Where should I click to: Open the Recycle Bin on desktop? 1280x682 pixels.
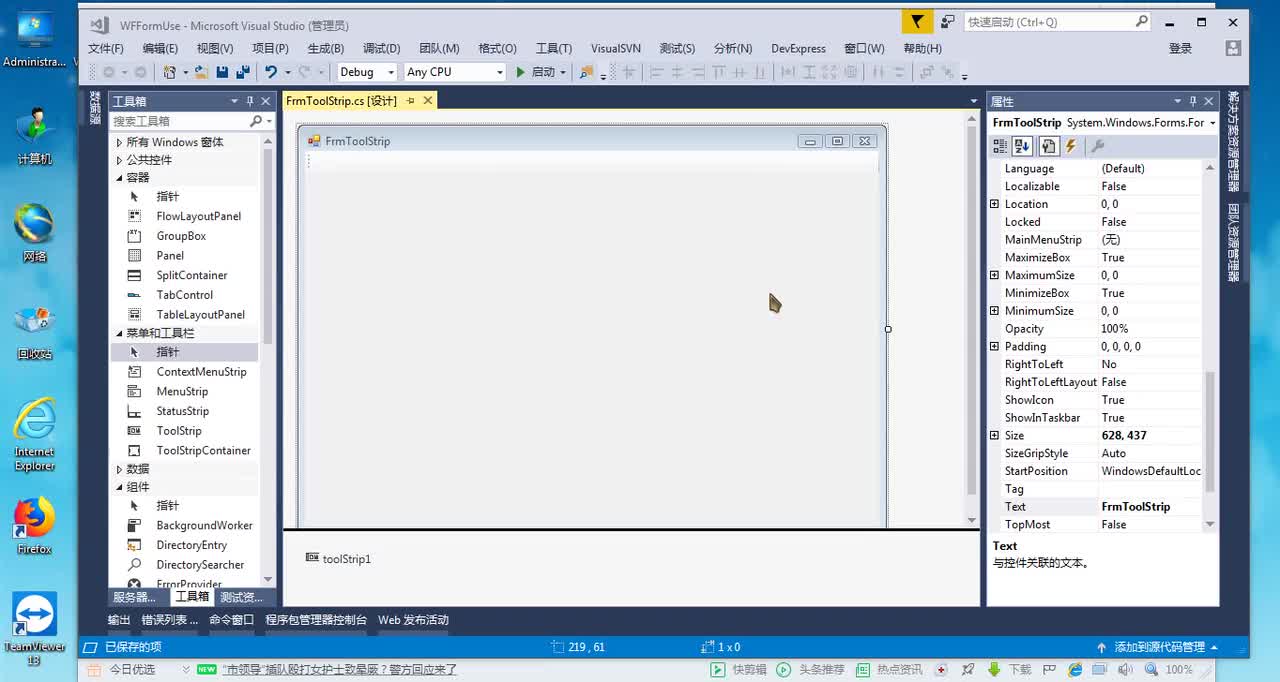click(34, 332)
